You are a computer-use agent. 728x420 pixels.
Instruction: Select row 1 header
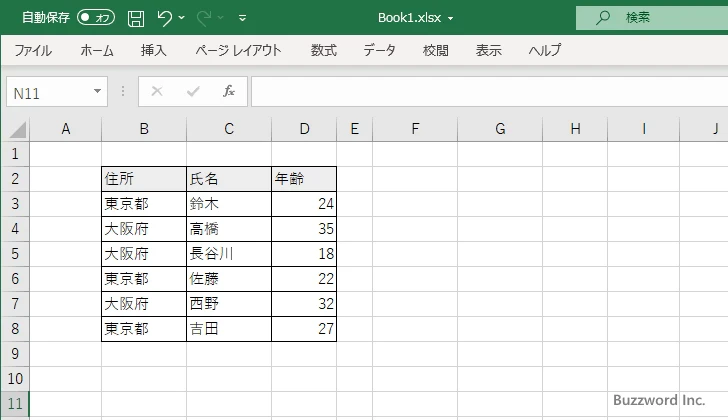click(x=15, y=154)
